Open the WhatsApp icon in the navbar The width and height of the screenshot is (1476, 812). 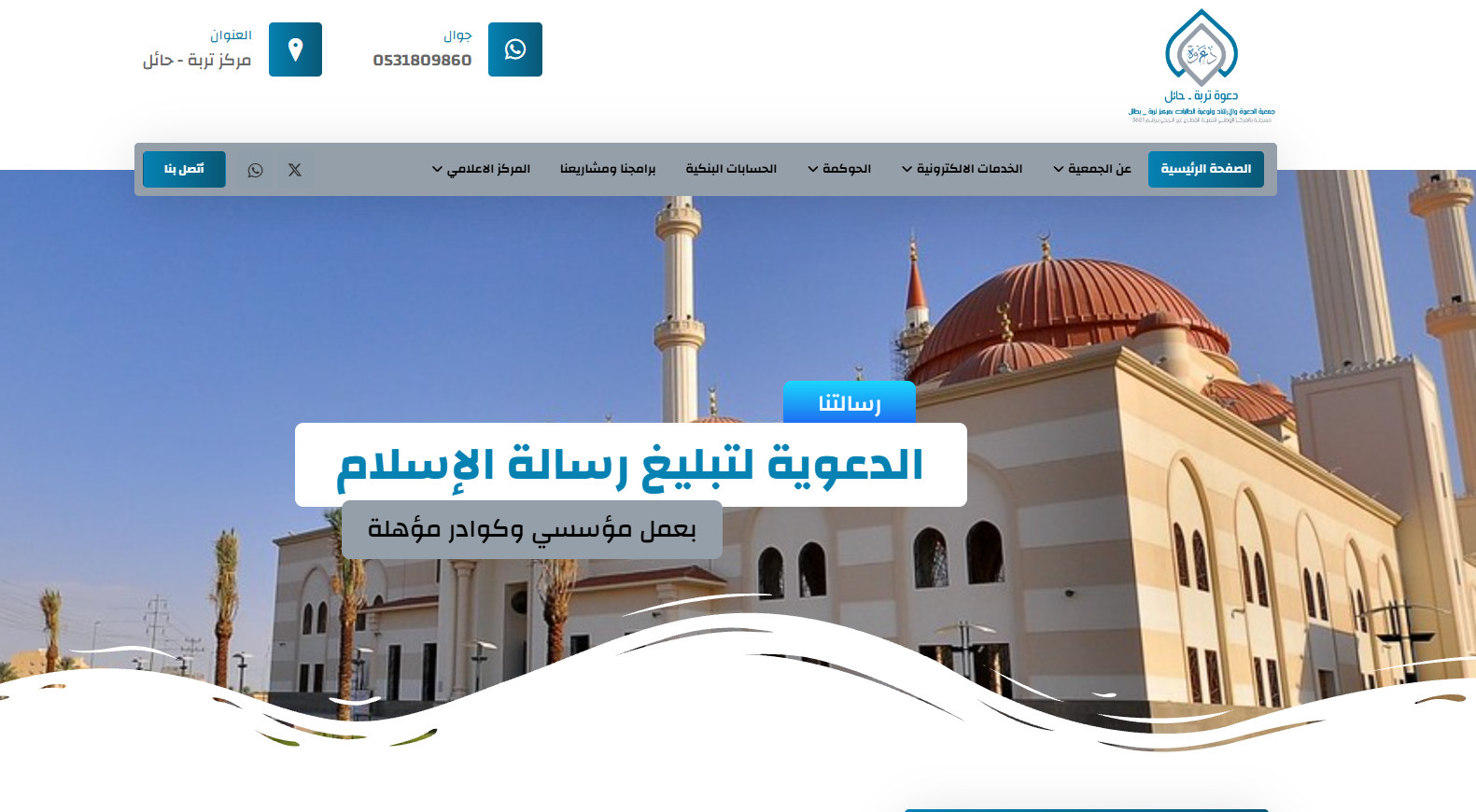coord(255,170)
